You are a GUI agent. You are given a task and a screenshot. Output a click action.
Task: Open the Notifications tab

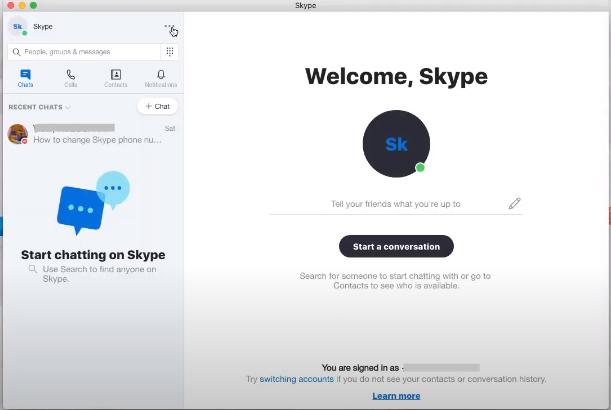pyautogui.click(x=161, y=78)
